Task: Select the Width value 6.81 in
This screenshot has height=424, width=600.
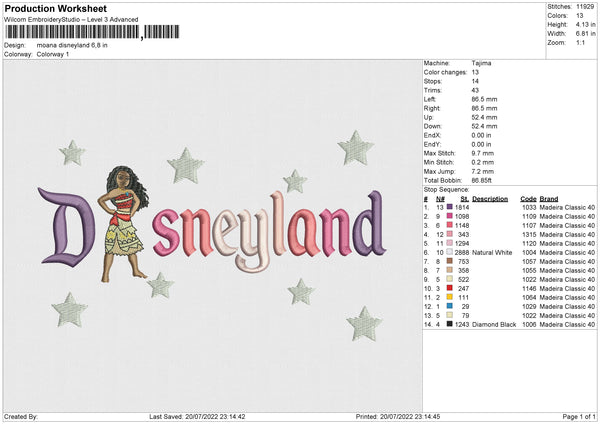Action: click(x=585, y=34)
